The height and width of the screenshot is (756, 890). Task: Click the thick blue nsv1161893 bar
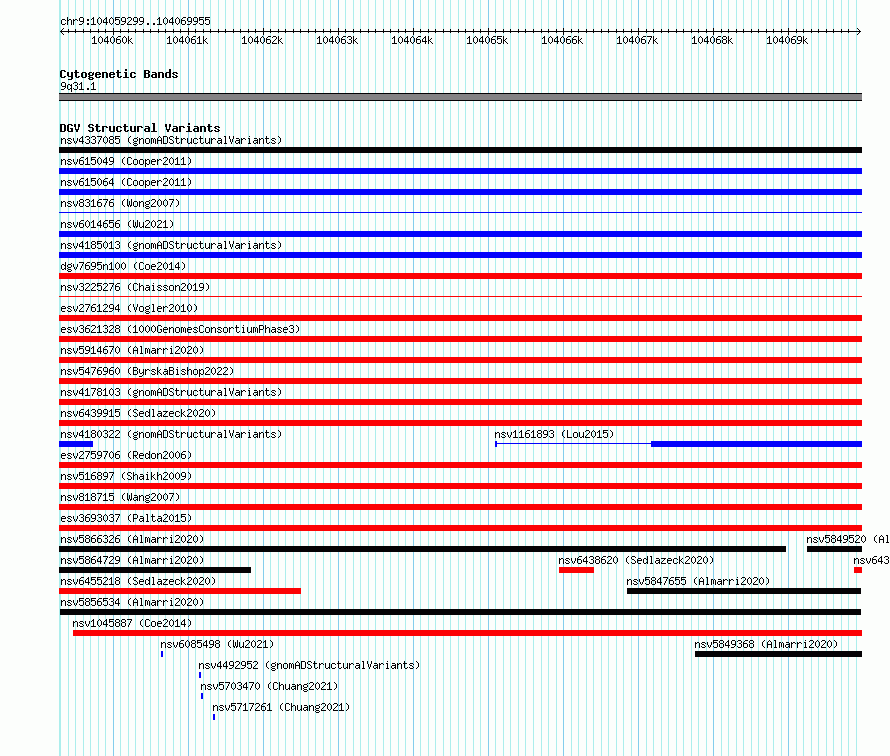(x=757, y=444)
